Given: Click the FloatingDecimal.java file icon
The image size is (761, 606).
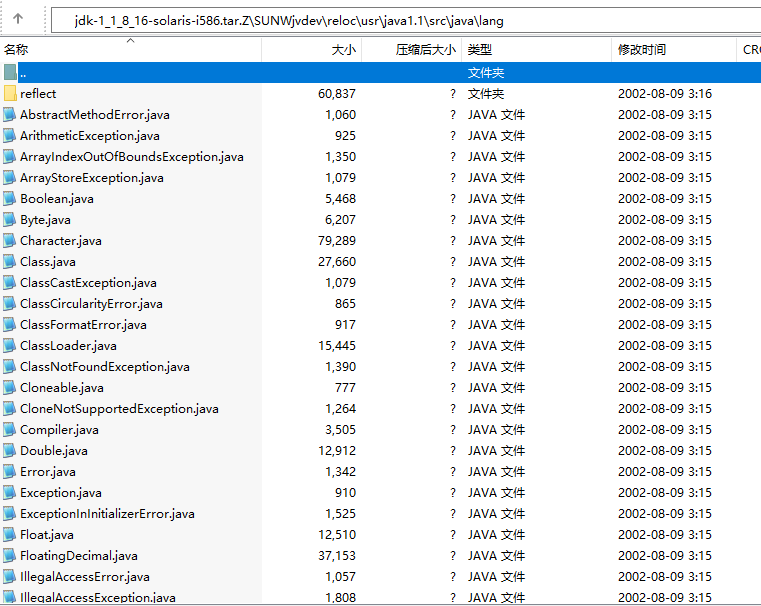Looking at the screenshot, I should 10,556.
